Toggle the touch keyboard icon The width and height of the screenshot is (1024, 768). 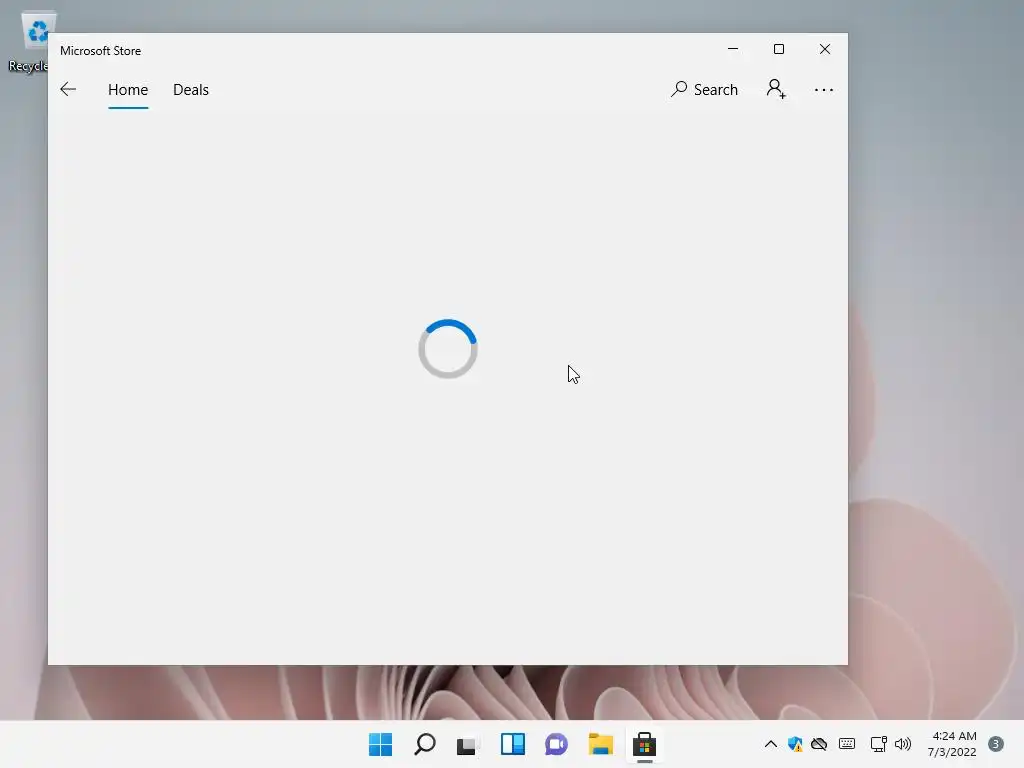coord(847,744)
